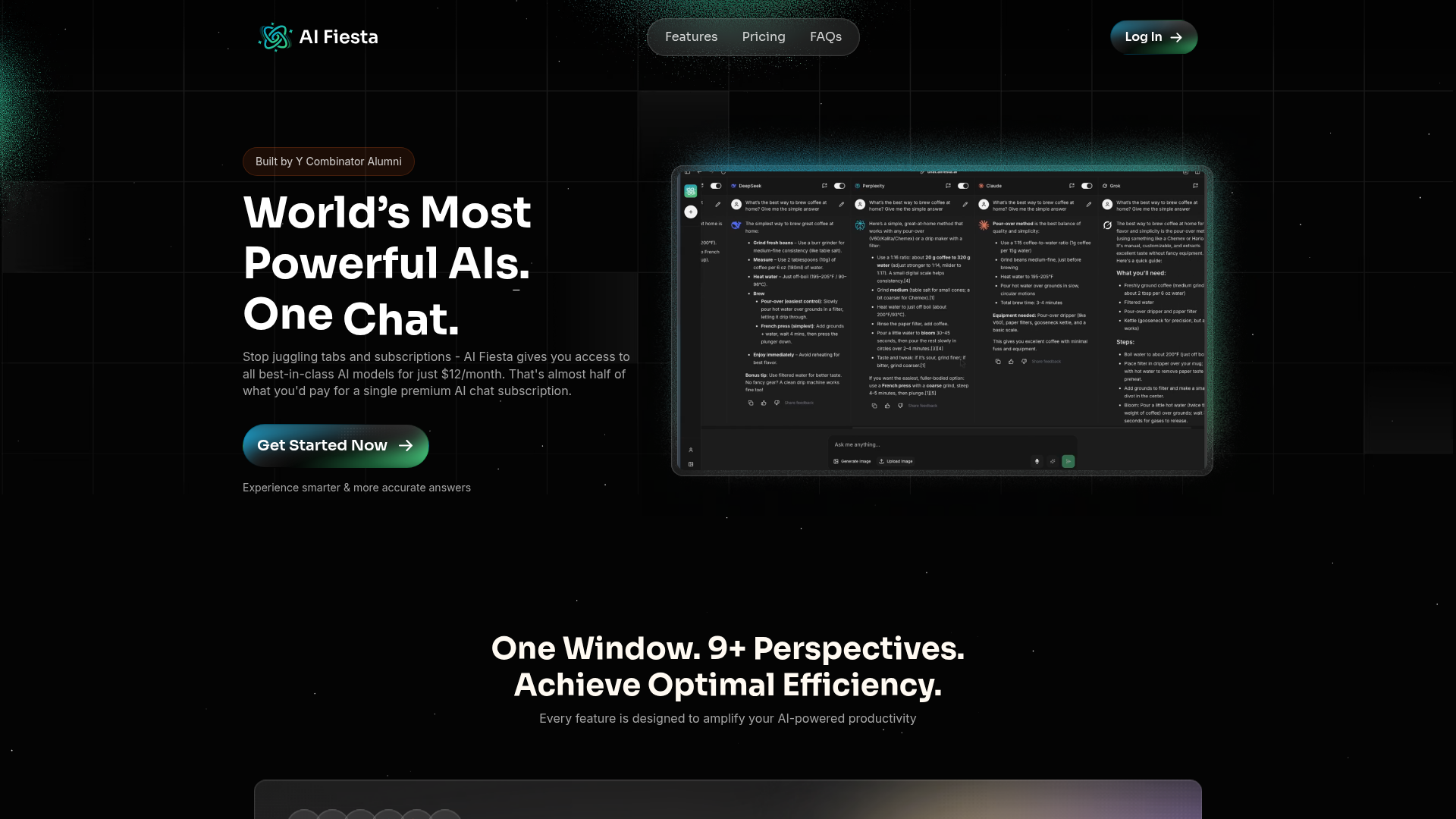Thumbs down the DeepSeek response
The width and height of the screenshot is (1456, 819).
777,403
